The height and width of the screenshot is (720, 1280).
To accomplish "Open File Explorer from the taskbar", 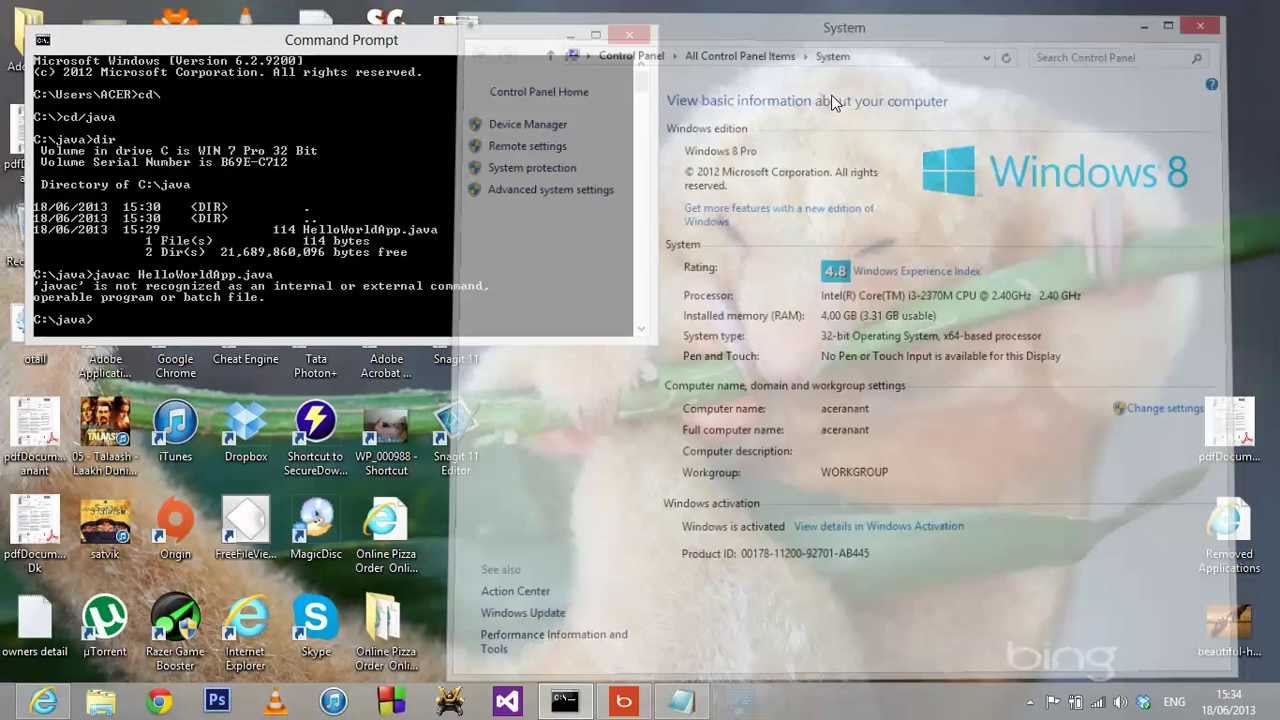I will [101, 702].
